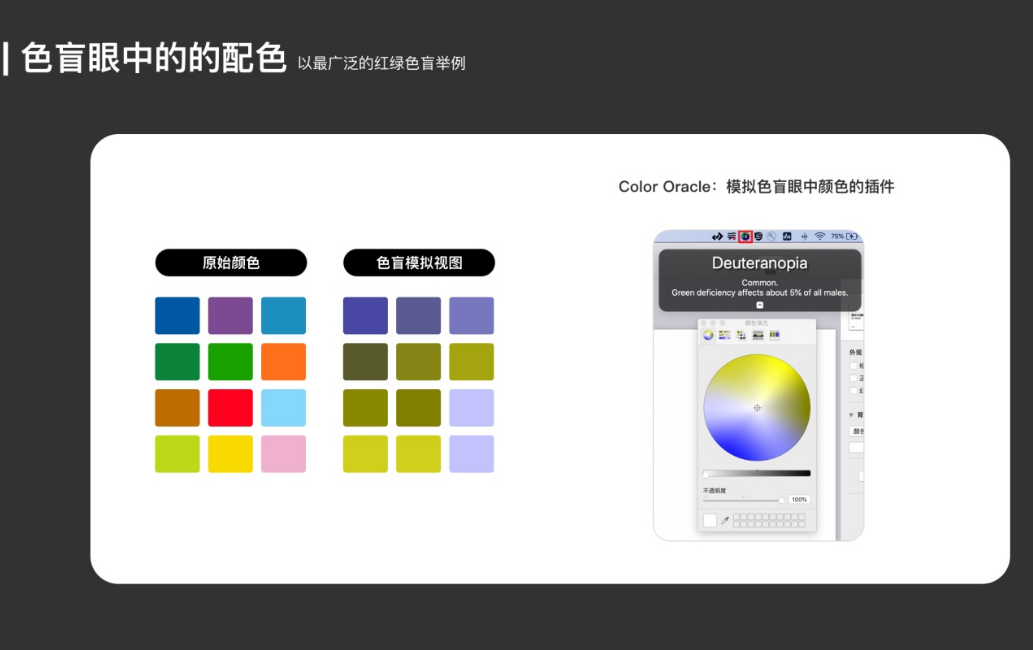The image size is (1033, 650).
Task: Click the pink swatch in the original colors
Action: point(283,454)
